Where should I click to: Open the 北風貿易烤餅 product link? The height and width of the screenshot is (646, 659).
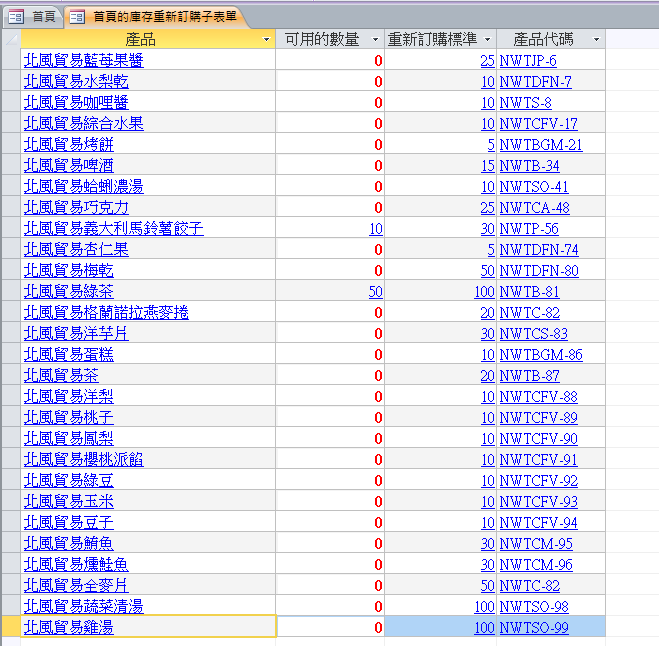click(x=69, y=145)
